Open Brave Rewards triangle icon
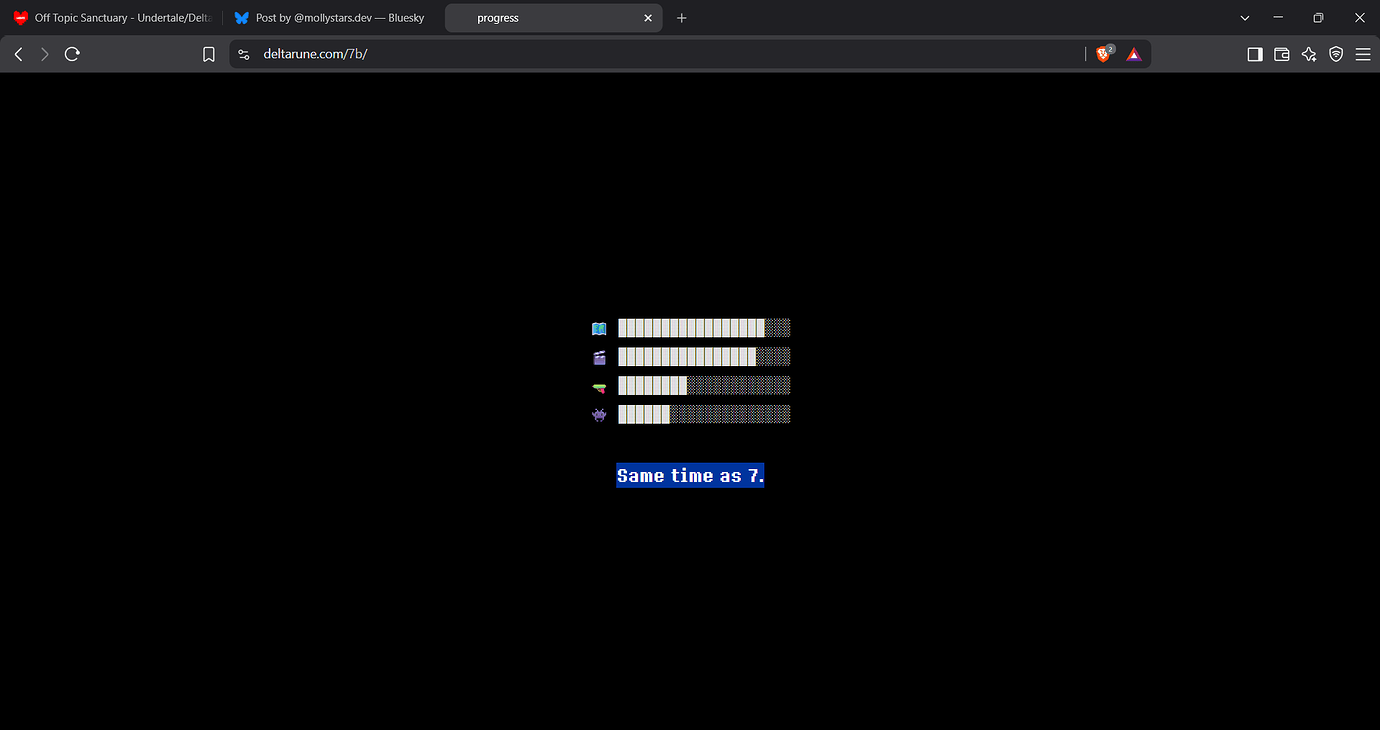 [x=1134, y=55]
